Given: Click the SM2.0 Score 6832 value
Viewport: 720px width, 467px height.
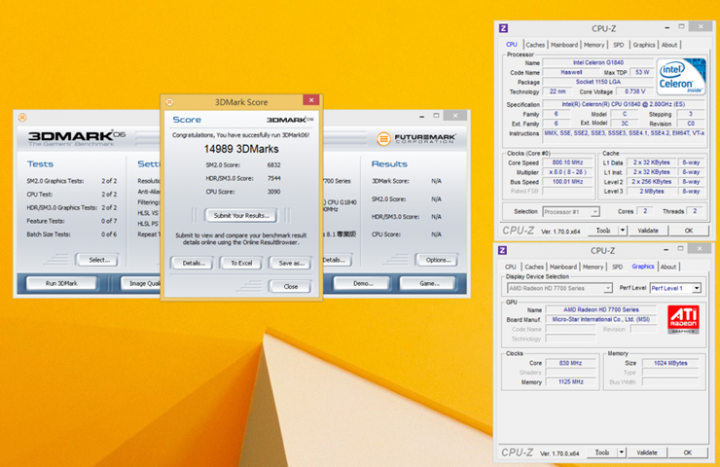Looking at the screenshot, I should [x=274, y=165].
